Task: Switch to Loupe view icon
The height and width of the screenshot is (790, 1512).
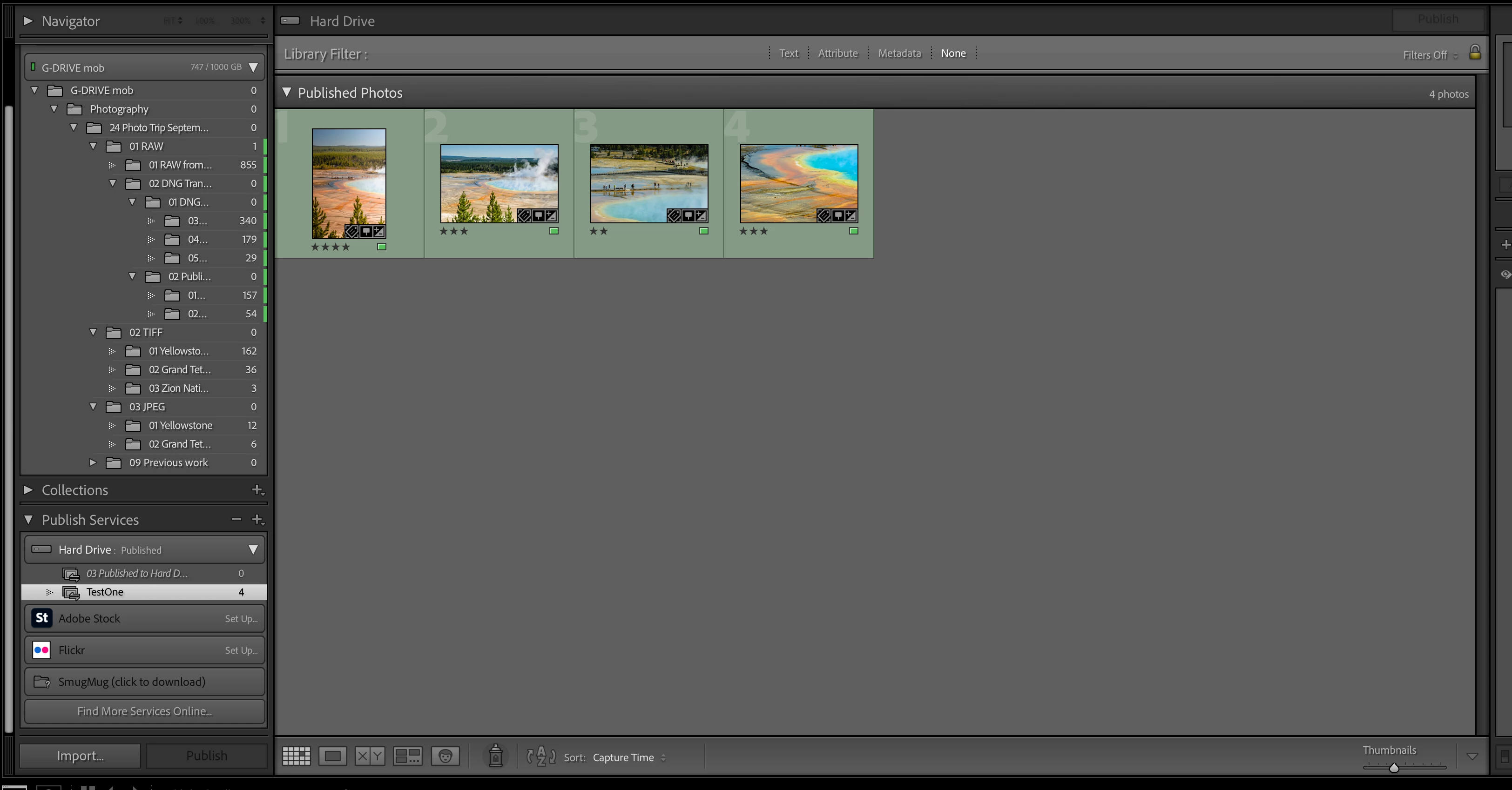Action: [x=332, y=756]
